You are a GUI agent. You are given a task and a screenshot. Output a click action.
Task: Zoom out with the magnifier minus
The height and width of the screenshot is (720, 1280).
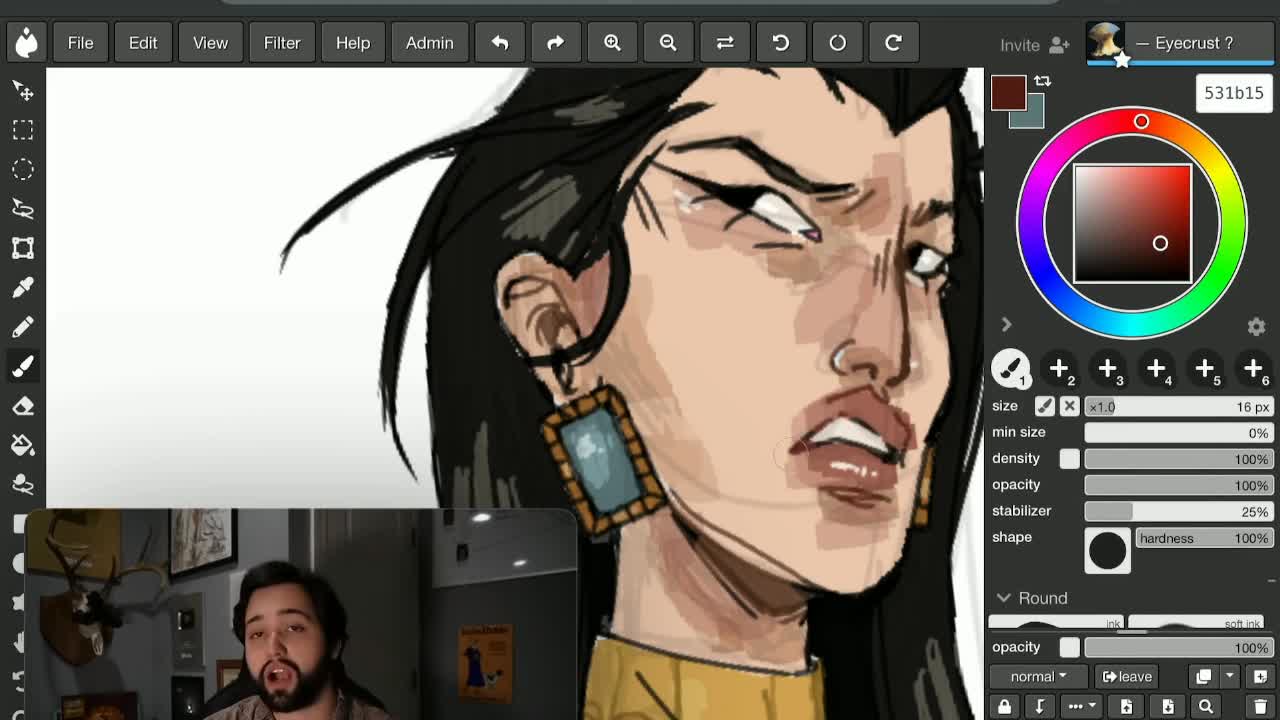pyautogui.click(x=668, y=43)
